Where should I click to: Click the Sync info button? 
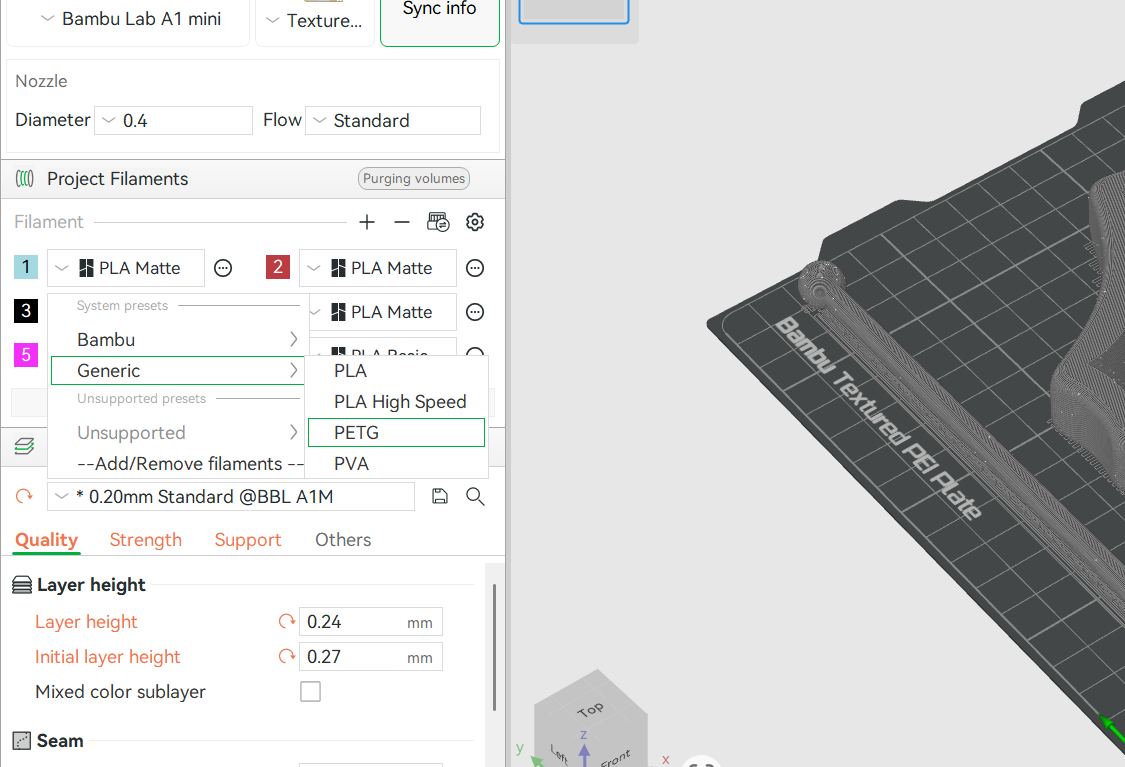[x=440, y=19]
